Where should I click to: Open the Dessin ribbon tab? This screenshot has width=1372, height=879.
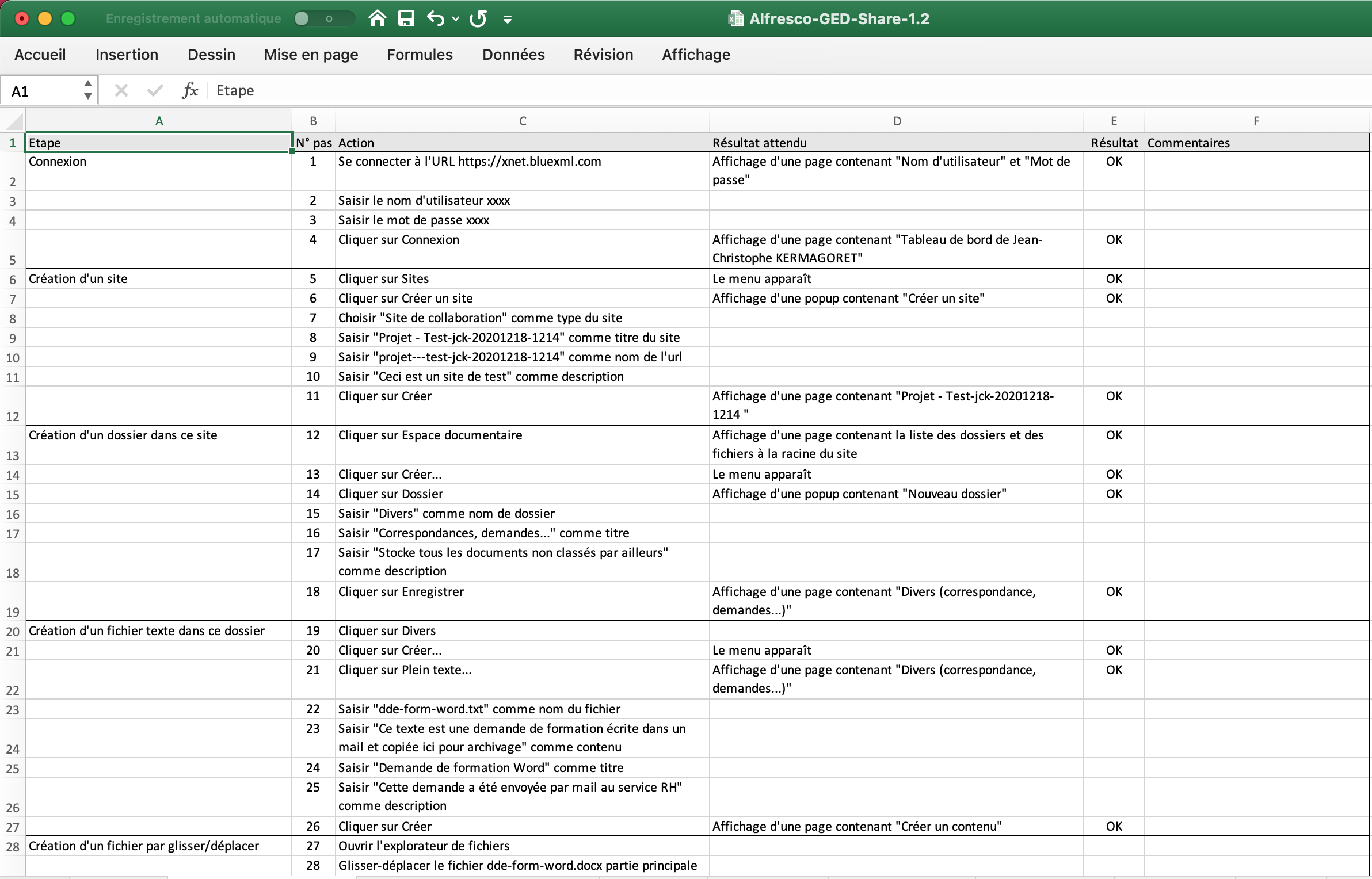(x=211, y=55)
